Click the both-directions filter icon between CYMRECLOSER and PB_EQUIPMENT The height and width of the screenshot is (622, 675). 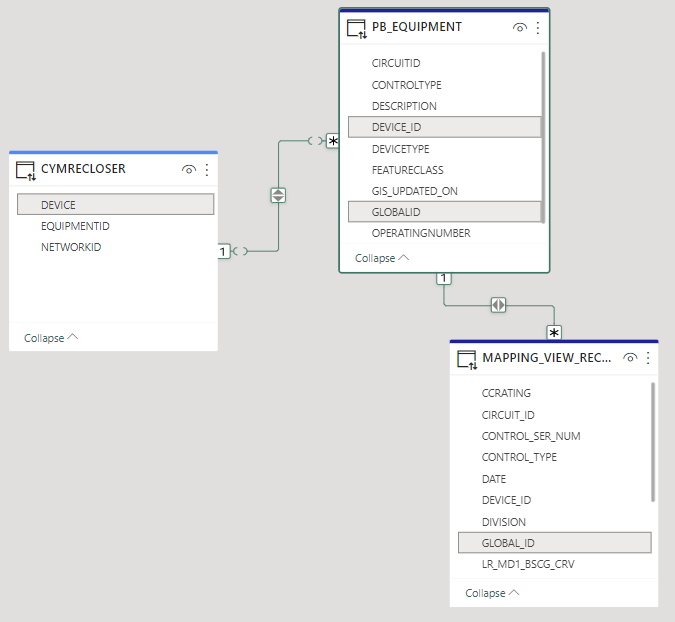[x=278, y=195]
